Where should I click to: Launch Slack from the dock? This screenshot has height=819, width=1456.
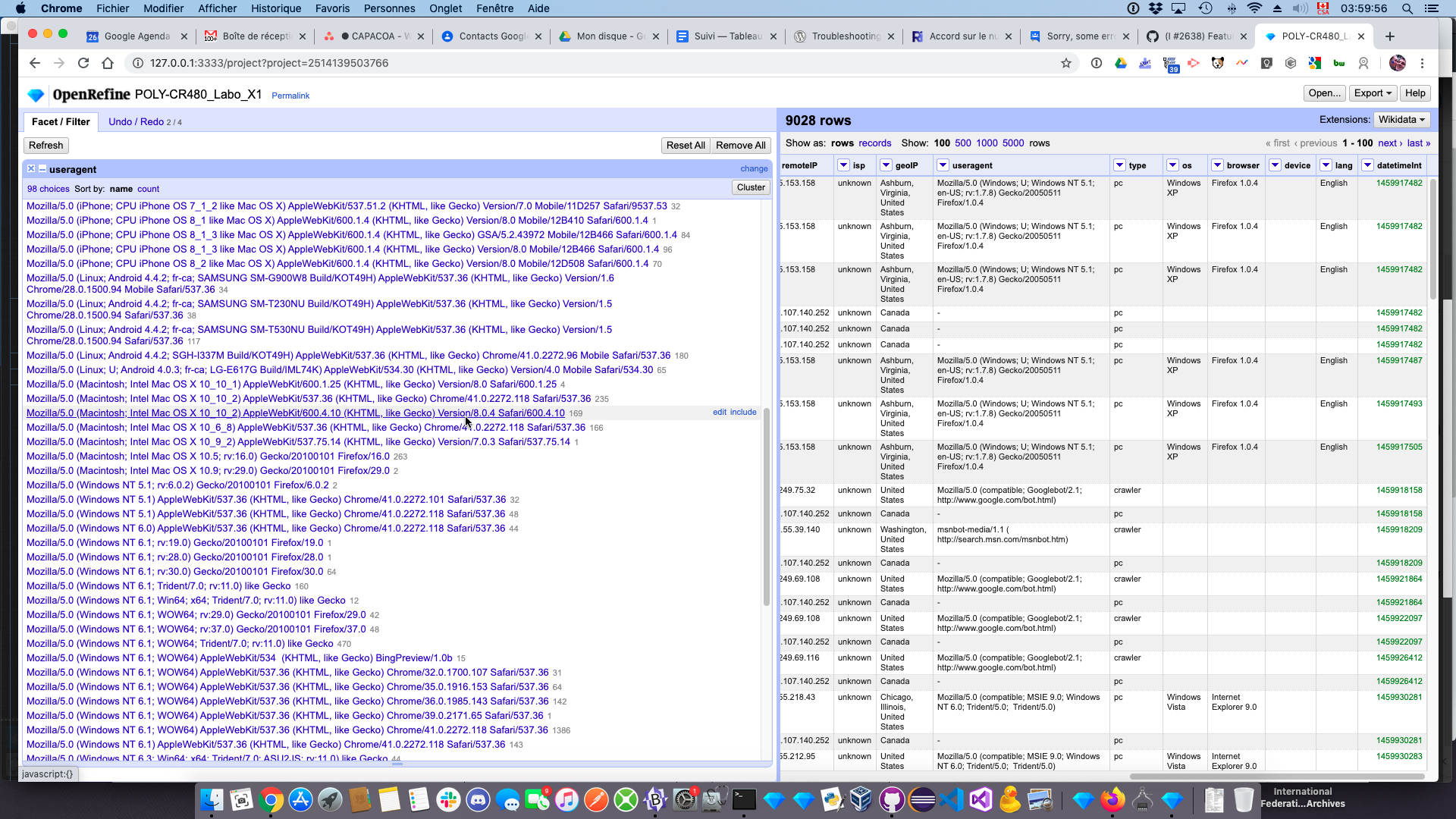[448, 799]
